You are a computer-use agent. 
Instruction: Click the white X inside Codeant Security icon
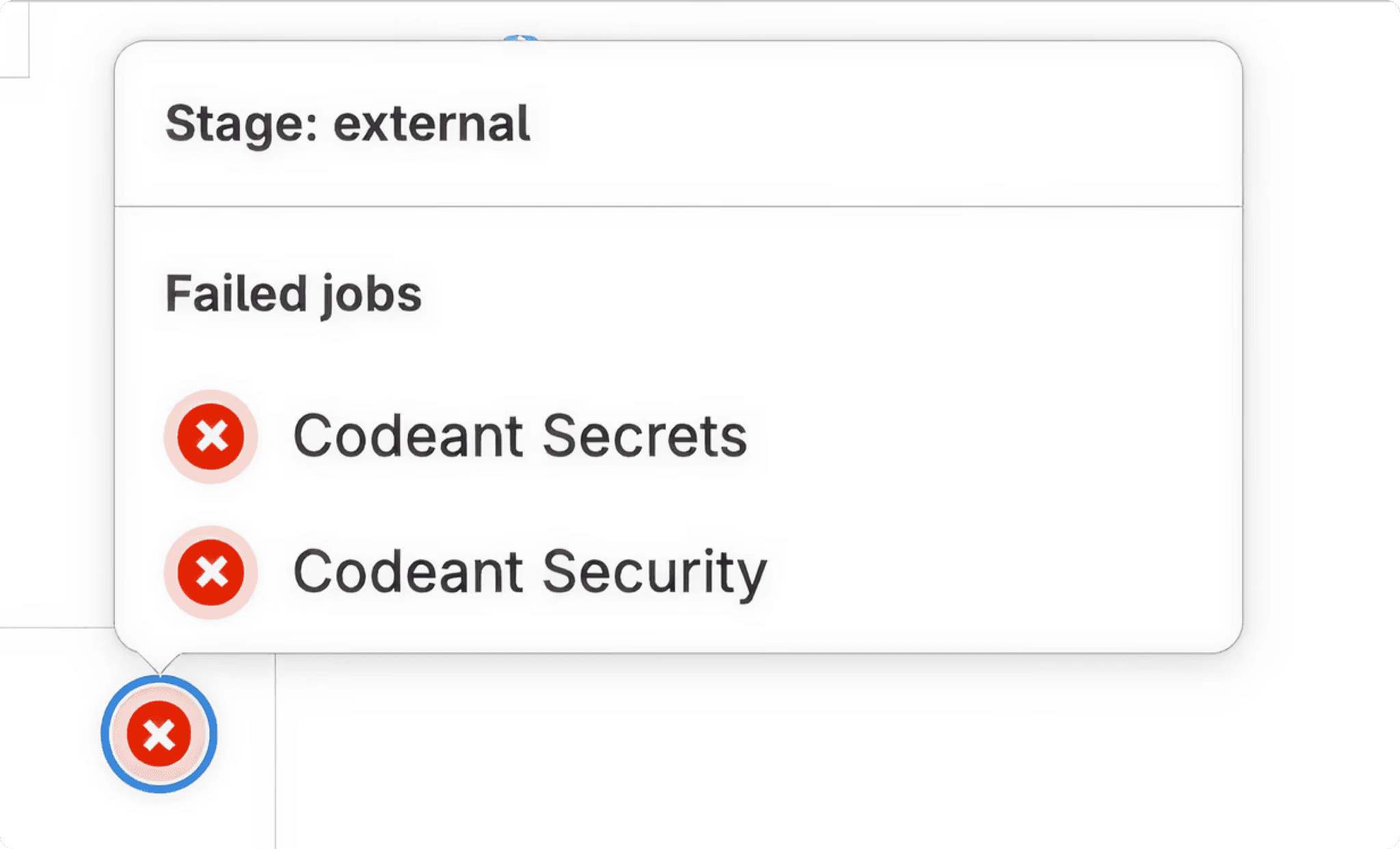(211, 572)
